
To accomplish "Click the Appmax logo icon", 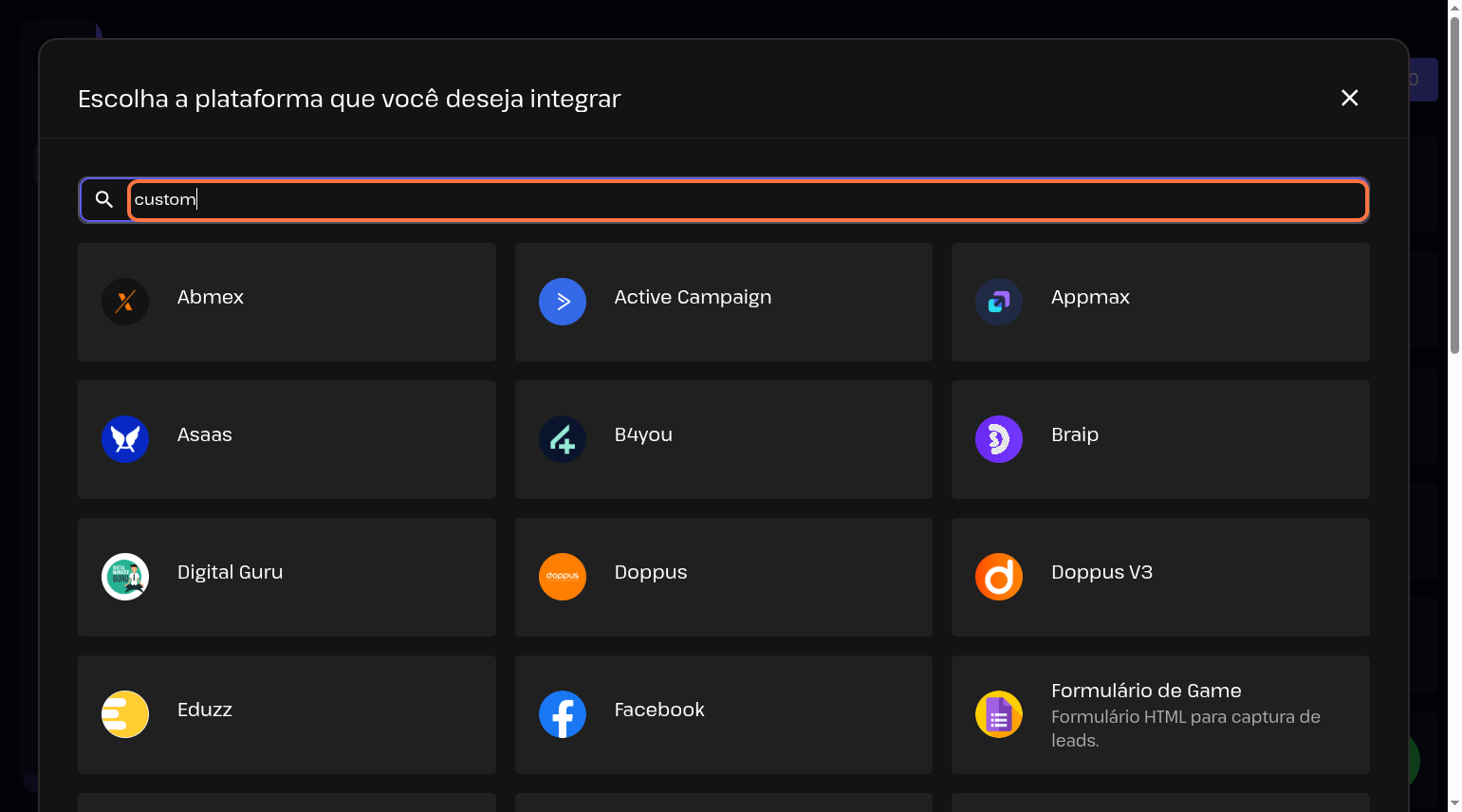I will 999,302.
